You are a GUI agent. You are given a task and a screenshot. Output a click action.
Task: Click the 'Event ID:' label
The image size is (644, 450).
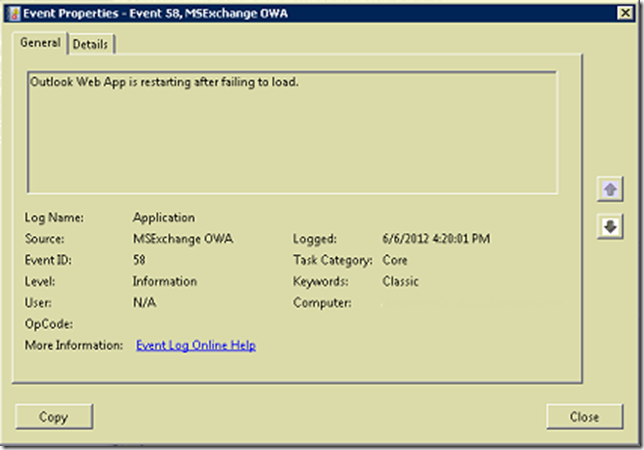click(48, 260)
